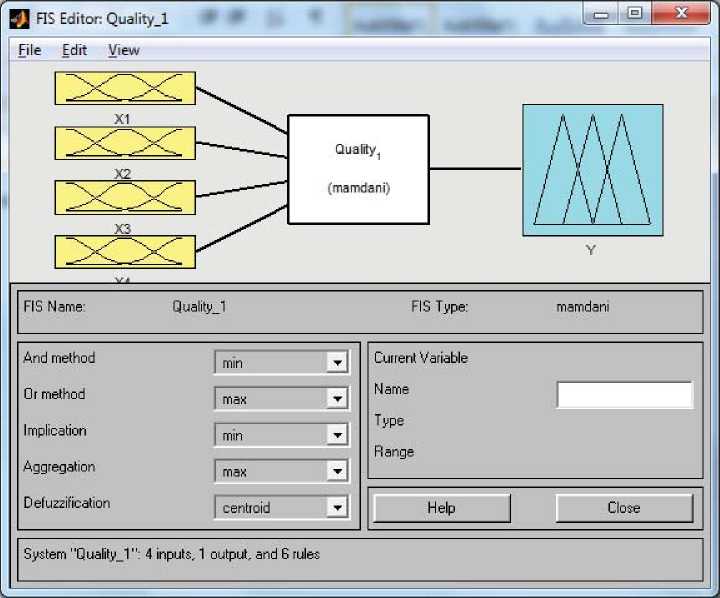The width and height of the screenshot is (720, 598).
Task: Minimize the FIS Editor window
Action: click(x=601, y=14)
